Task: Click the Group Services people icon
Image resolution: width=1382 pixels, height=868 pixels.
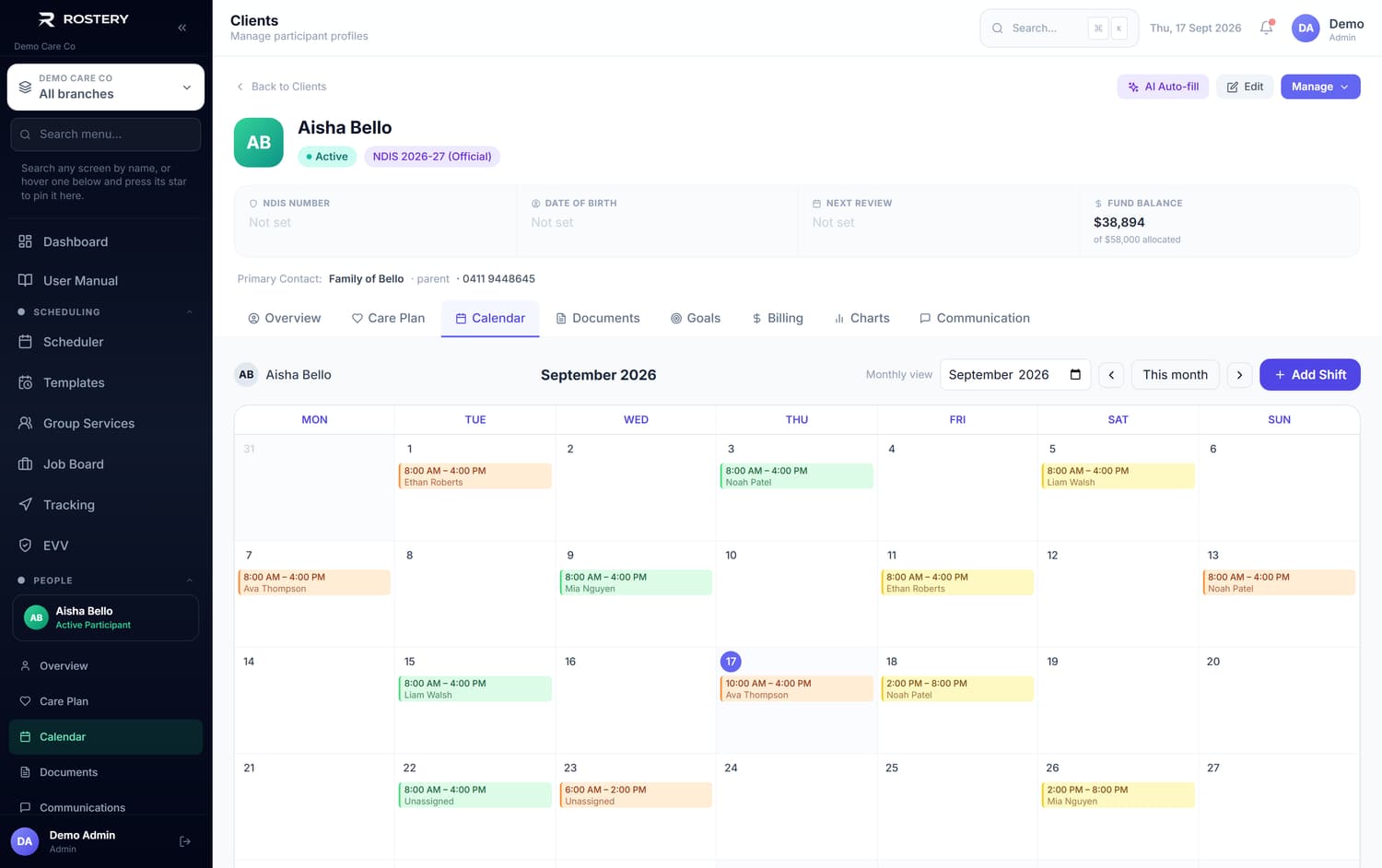Action: [x=25, y=423]
